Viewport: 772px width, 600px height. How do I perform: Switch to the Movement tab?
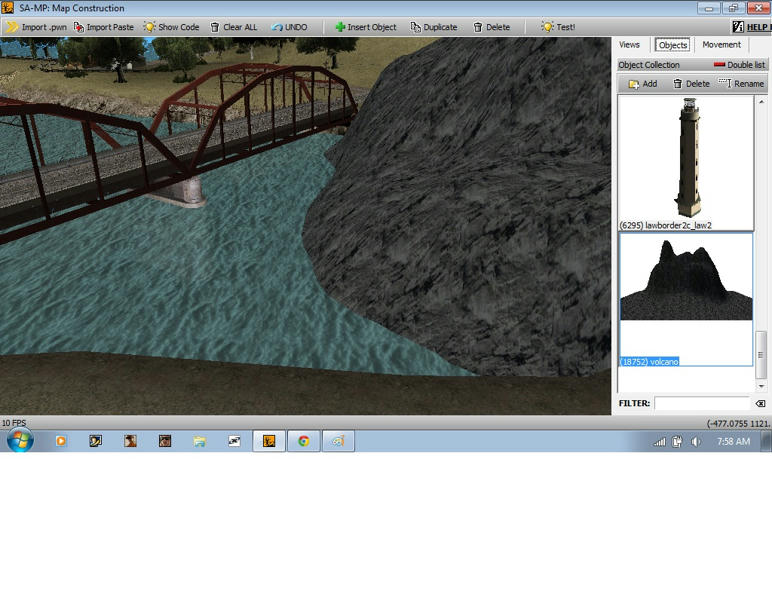point(721,45)
